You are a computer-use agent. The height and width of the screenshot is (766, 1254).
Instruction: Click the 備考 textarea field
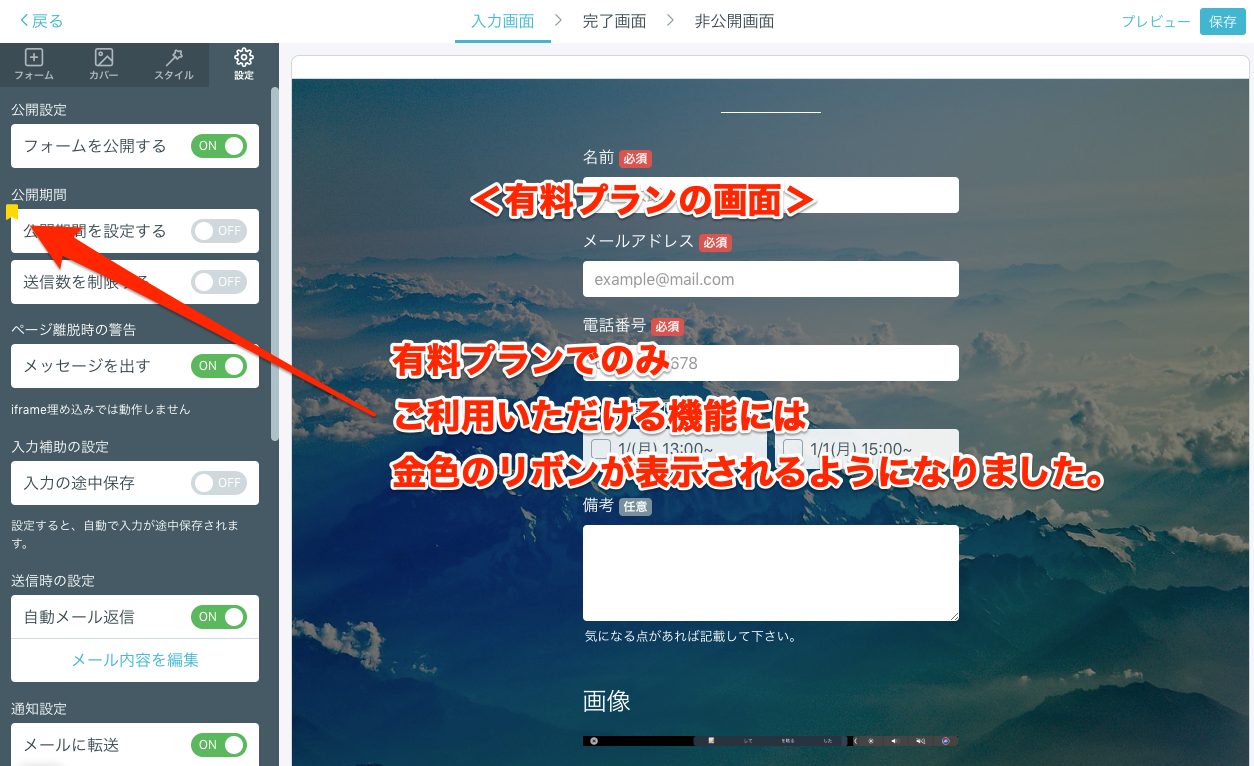[770, 573]
